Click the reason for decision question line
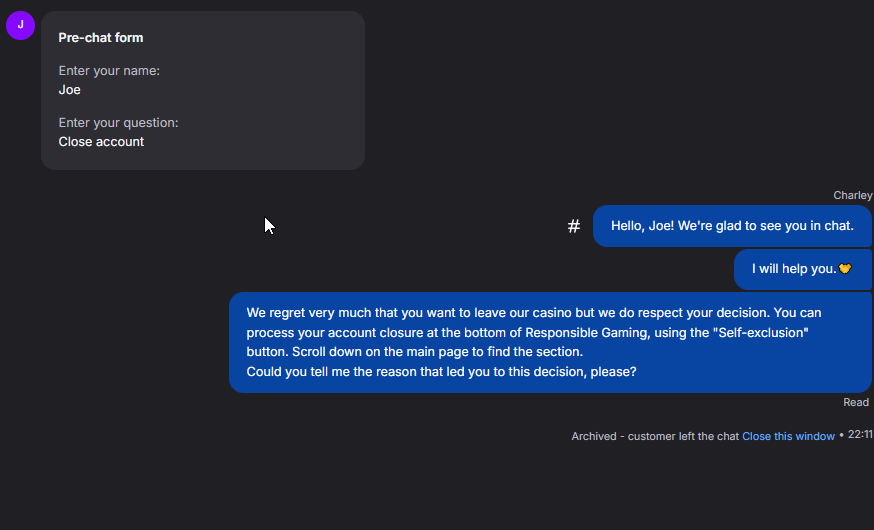Image resolution: width=874 pixels, height=530 pixels. (x=441, y=372)
